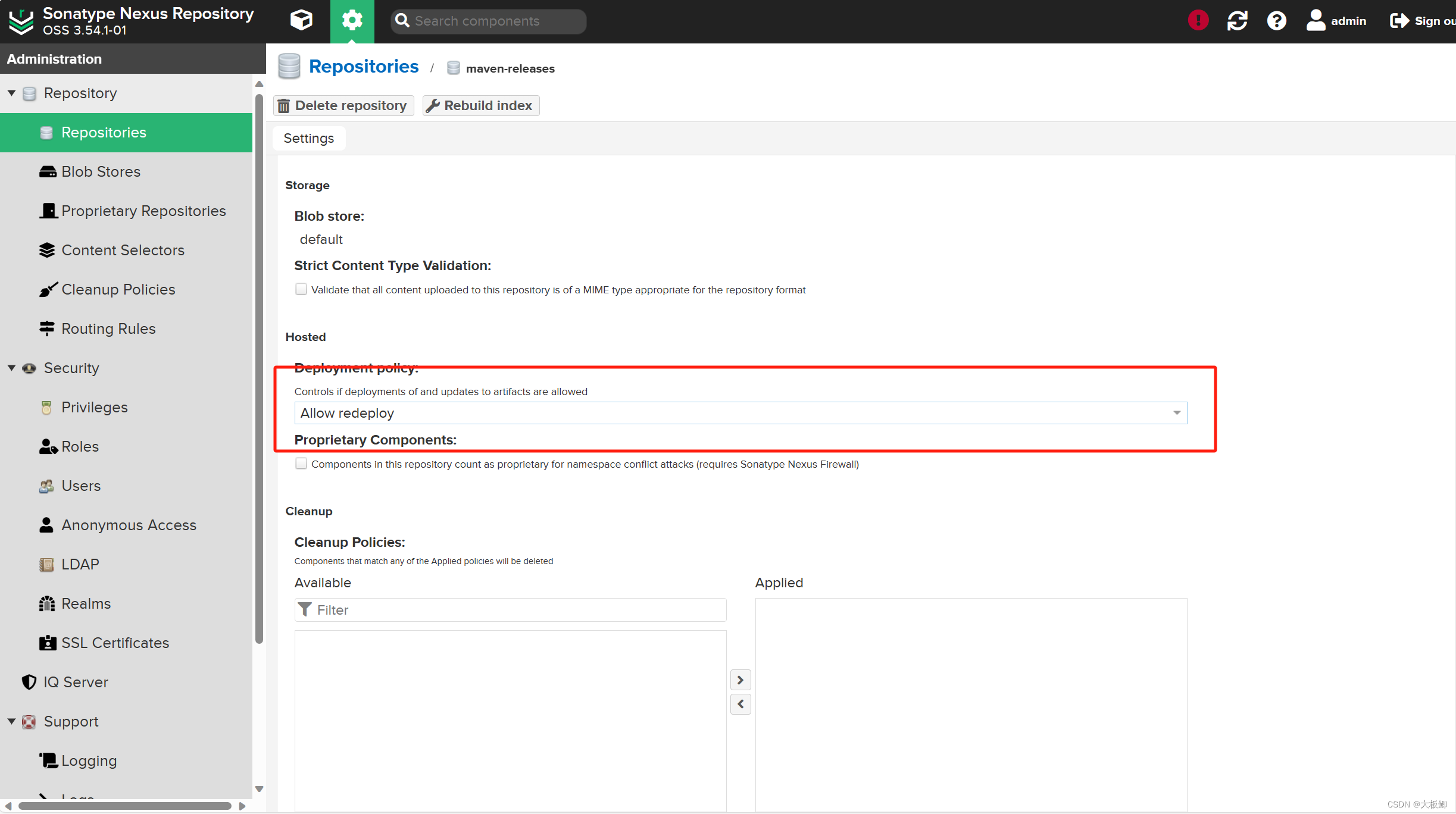Click Rebuild index button

point(481,105)
